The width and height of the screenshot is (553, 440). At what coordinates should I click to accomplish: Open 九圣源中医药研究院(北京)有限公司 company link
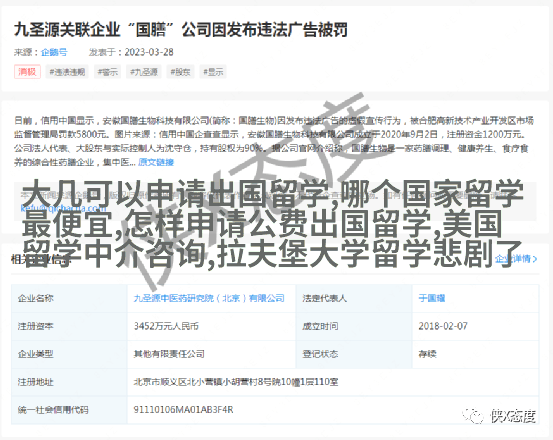[209, 298]
